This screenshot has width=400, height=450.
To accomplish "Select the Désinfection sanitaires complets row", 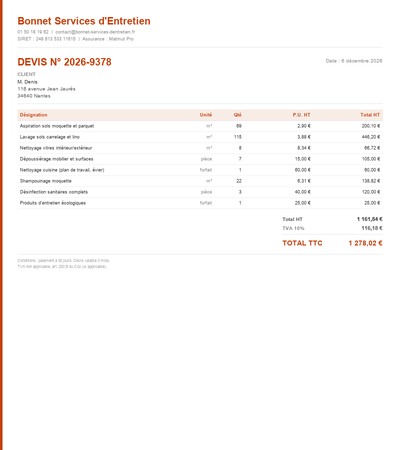I will (200, 192).
